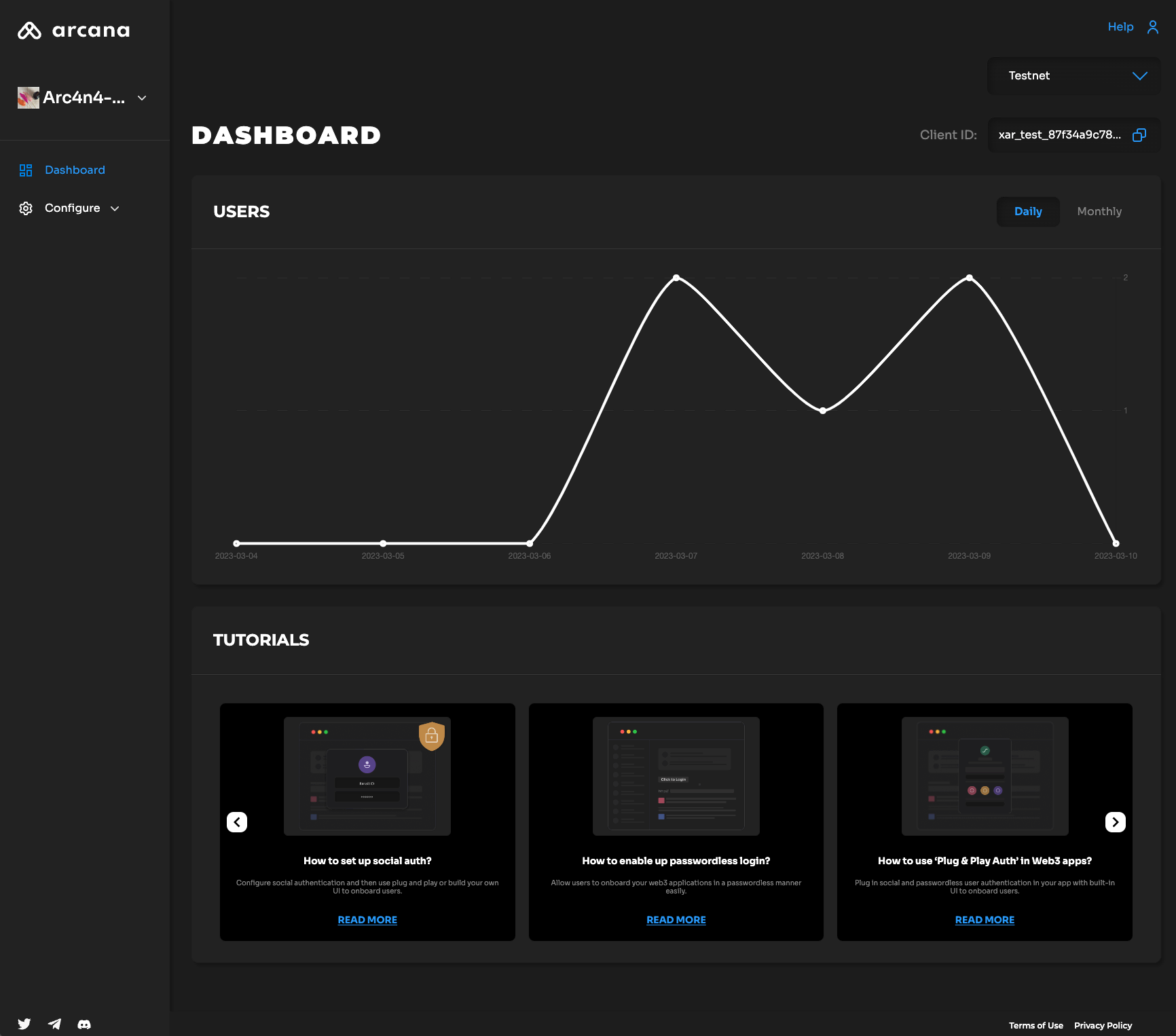
Task: Click the Dashboard grid icon
Action: 26,170
